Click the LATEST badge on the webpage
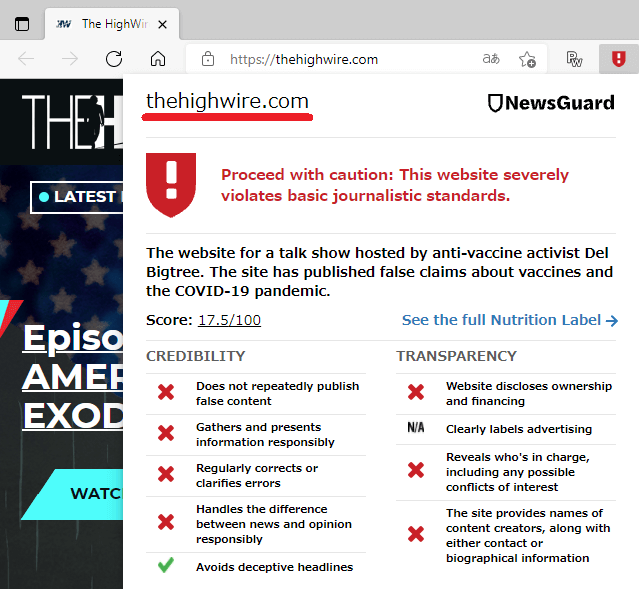The image size is (639, 589). coord(77,197)
